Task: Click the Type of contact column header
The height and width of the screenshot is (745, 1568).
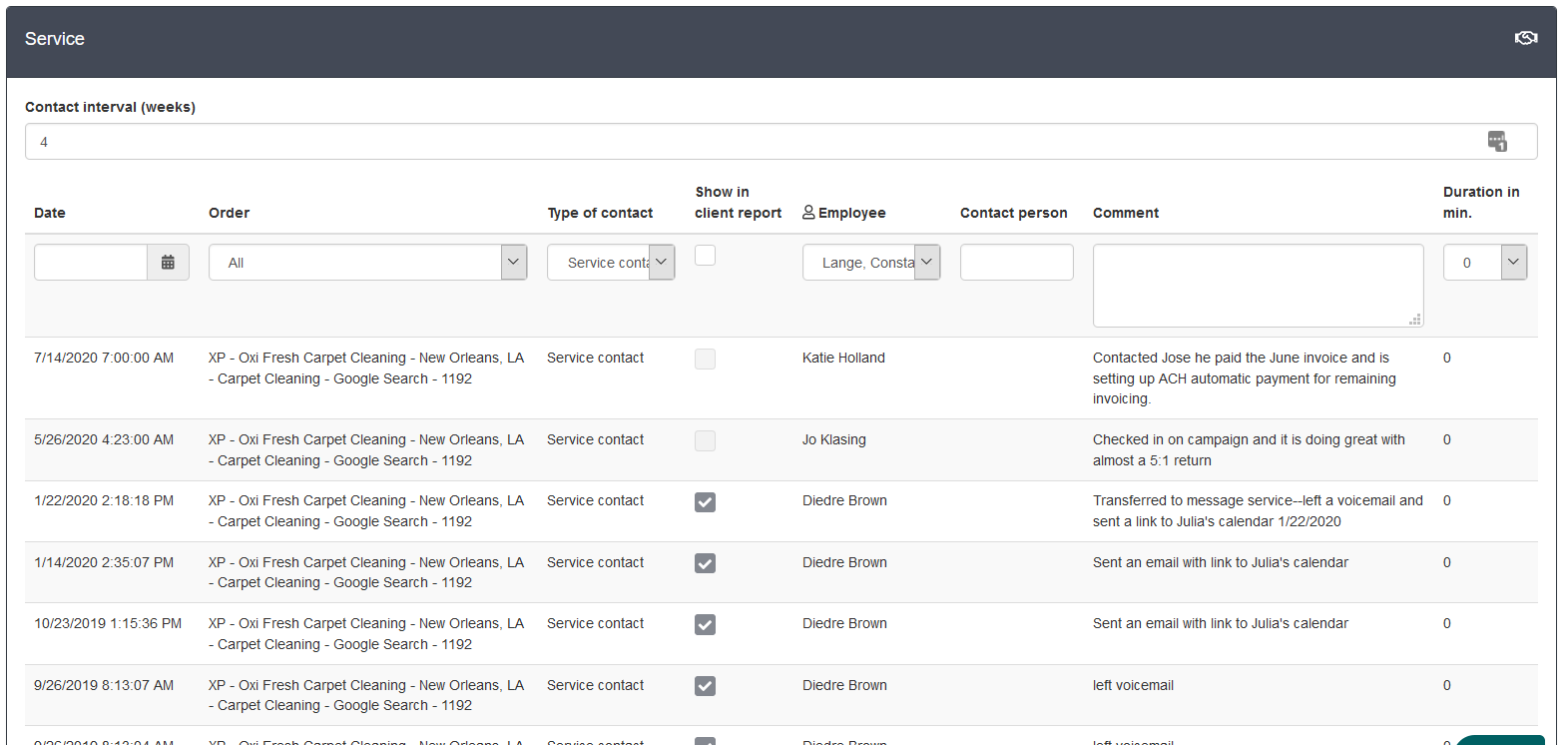Action: tap(600, 213)
